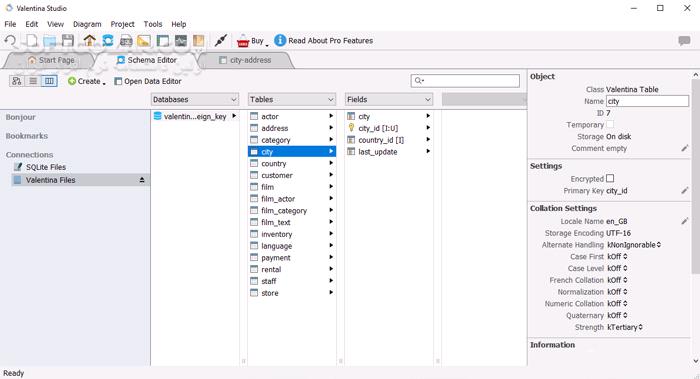Click the connection plug toolbar icon
Viewport: 700px width, 379px height.
[x=221, y=41]
